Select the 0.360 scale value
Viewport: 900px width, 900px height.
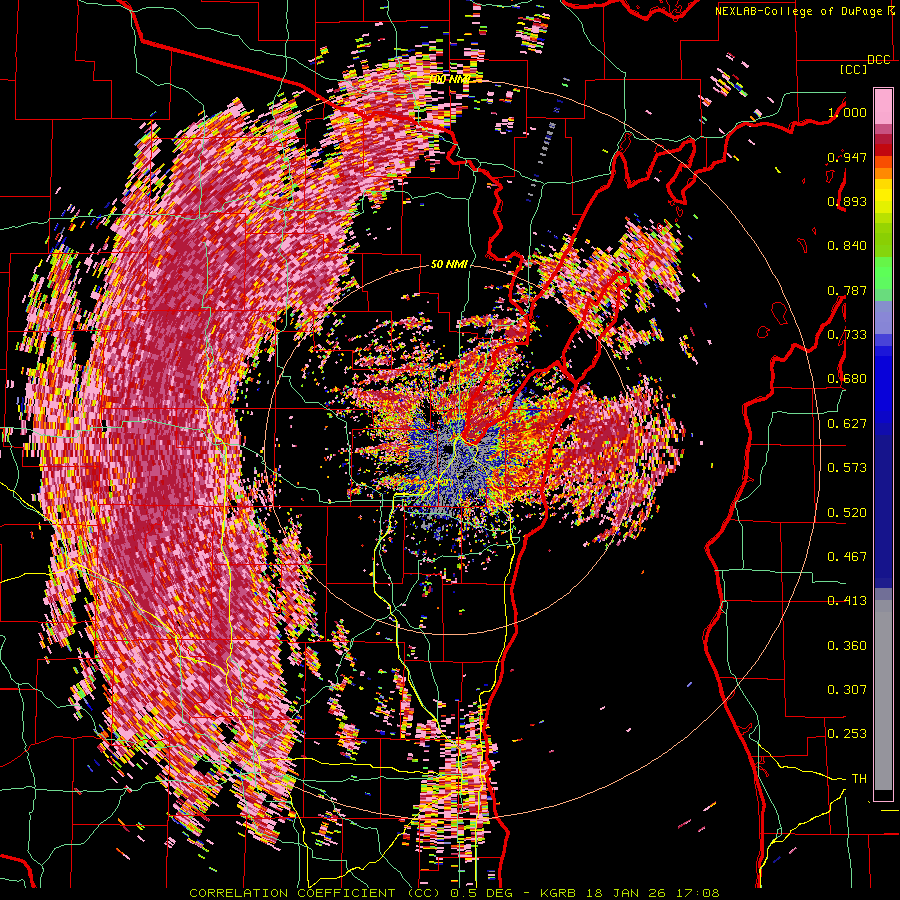(x=847, y=646)
